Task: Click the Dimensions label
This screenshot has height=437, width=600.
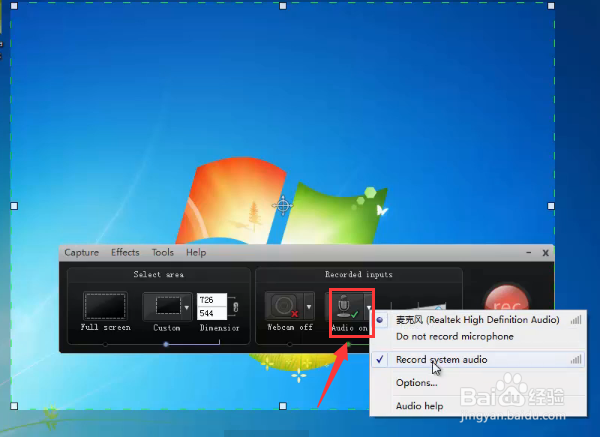Action: (220, 328)
